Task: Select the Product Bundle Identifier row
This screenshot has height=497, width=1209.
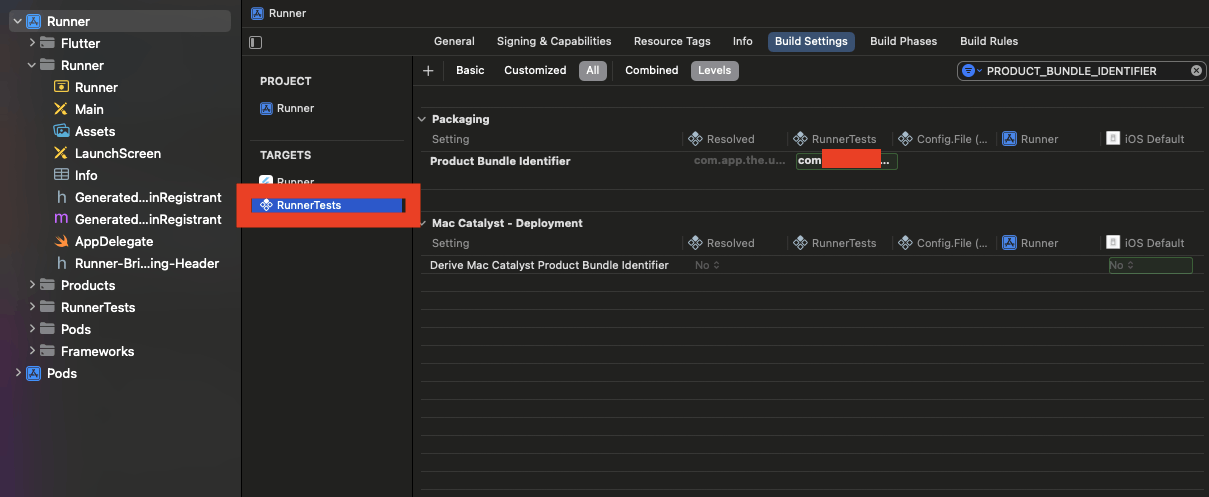Action: (811, 161)
